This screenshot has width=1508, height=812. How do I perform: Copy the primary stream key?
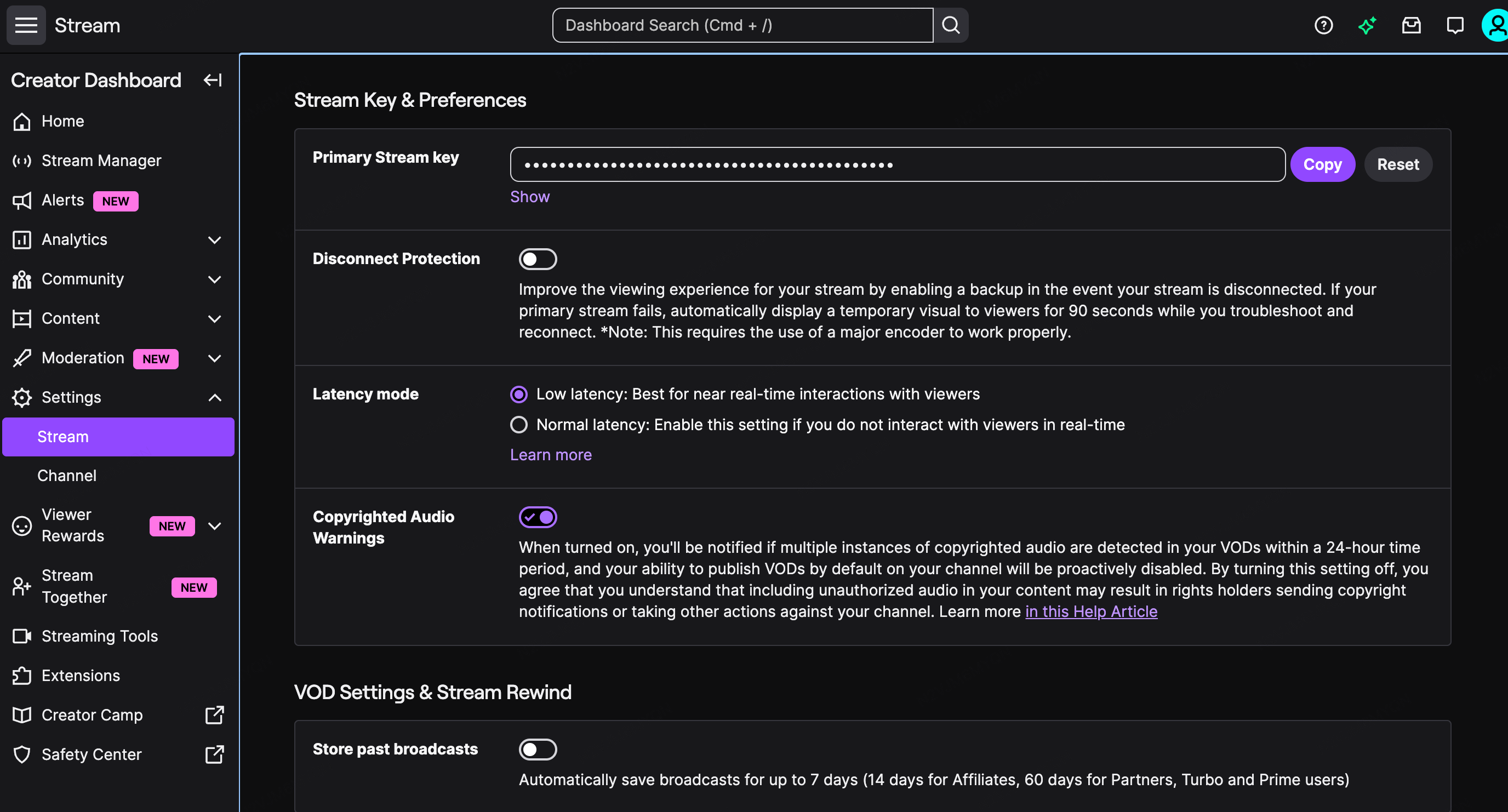[1322, 164]
